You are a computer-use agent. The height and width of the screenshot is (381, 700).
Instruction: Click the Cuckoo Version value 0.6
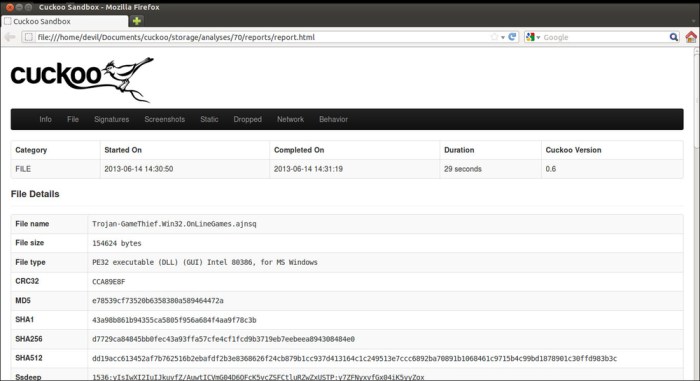(550, 169)
